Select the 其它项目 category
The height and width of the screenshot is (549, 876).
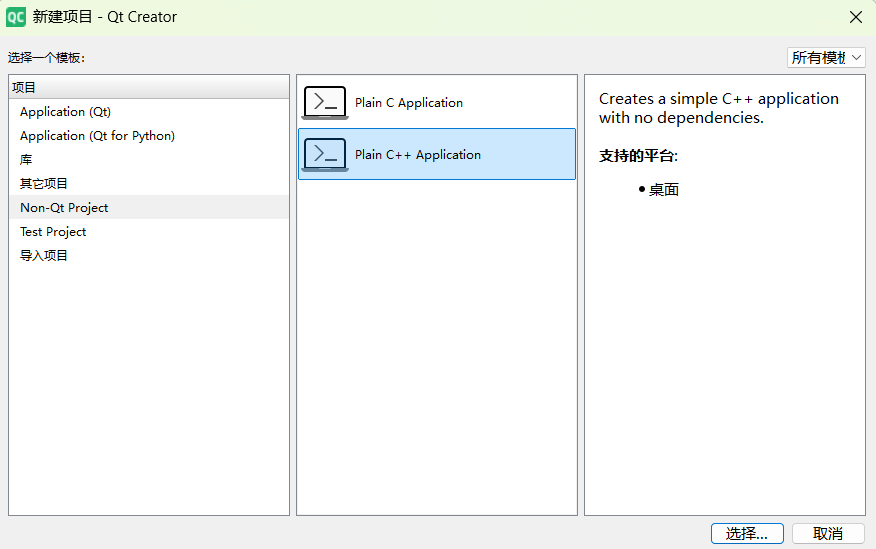click(149, 184)
